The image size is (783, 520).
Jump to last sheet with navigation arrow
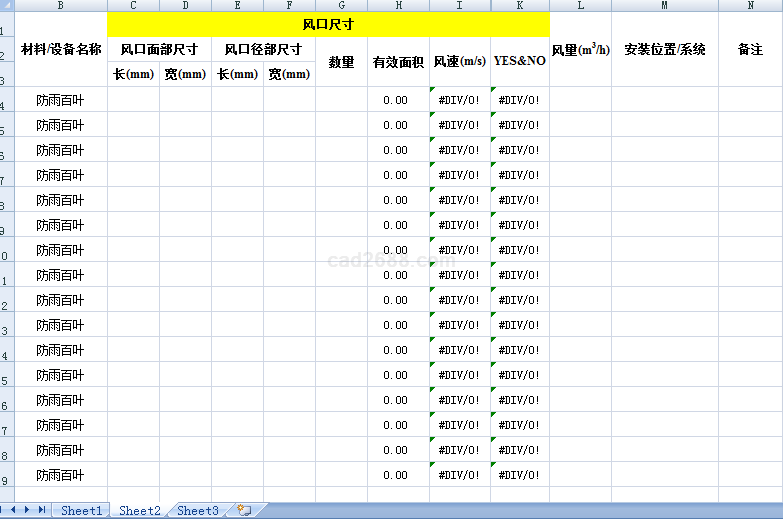point(41,510)
